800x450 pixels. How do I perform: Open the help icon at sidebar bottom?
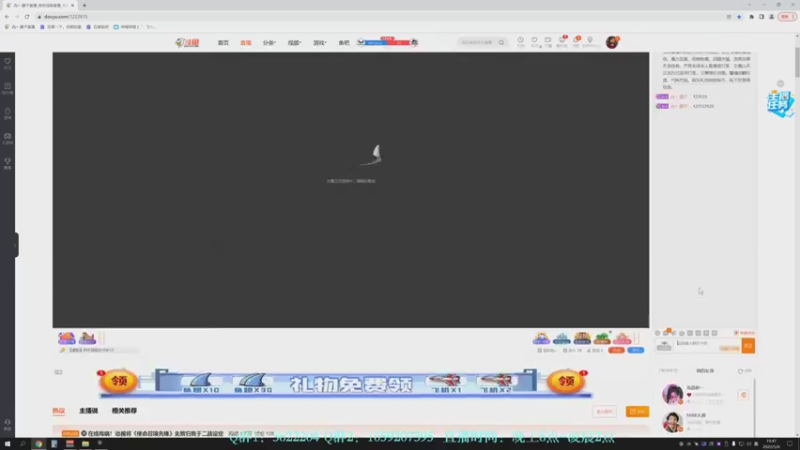pyautogui.click(x=7, y=424)
